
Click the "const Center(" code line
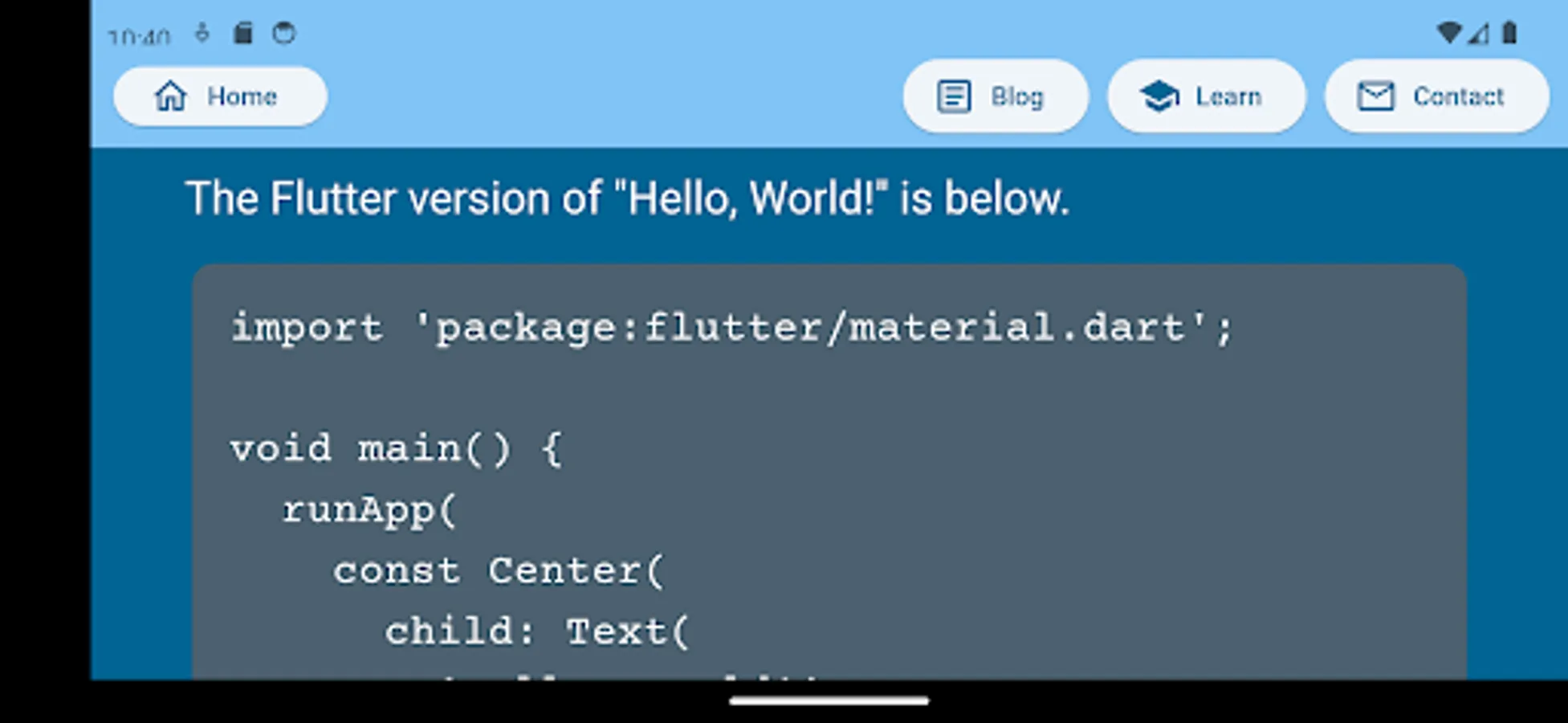[499, 571]
